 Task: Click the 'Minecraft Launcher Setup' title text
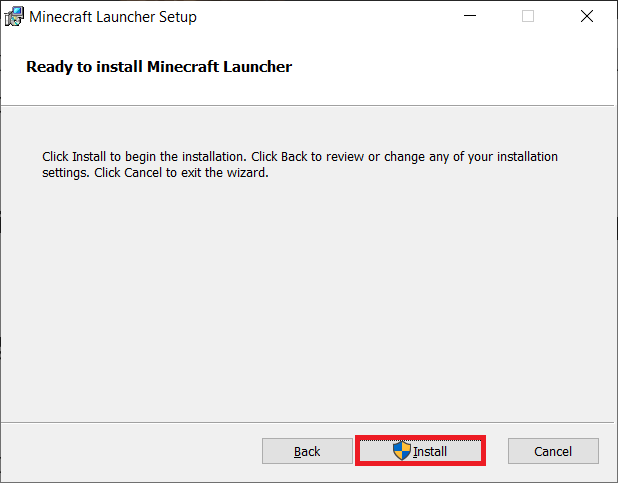click(x=113, y=17)
